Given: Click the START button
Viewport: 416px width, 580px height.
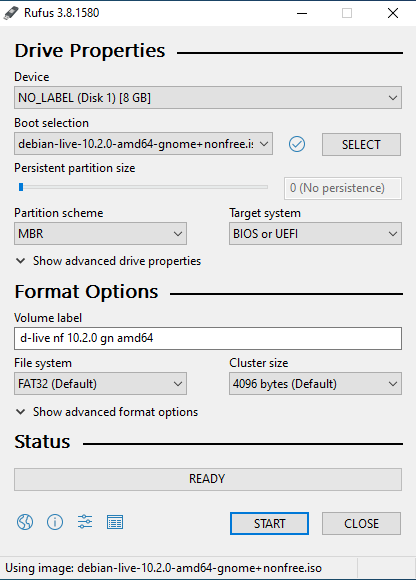Looking at the screenshot, I should [269, 523].
